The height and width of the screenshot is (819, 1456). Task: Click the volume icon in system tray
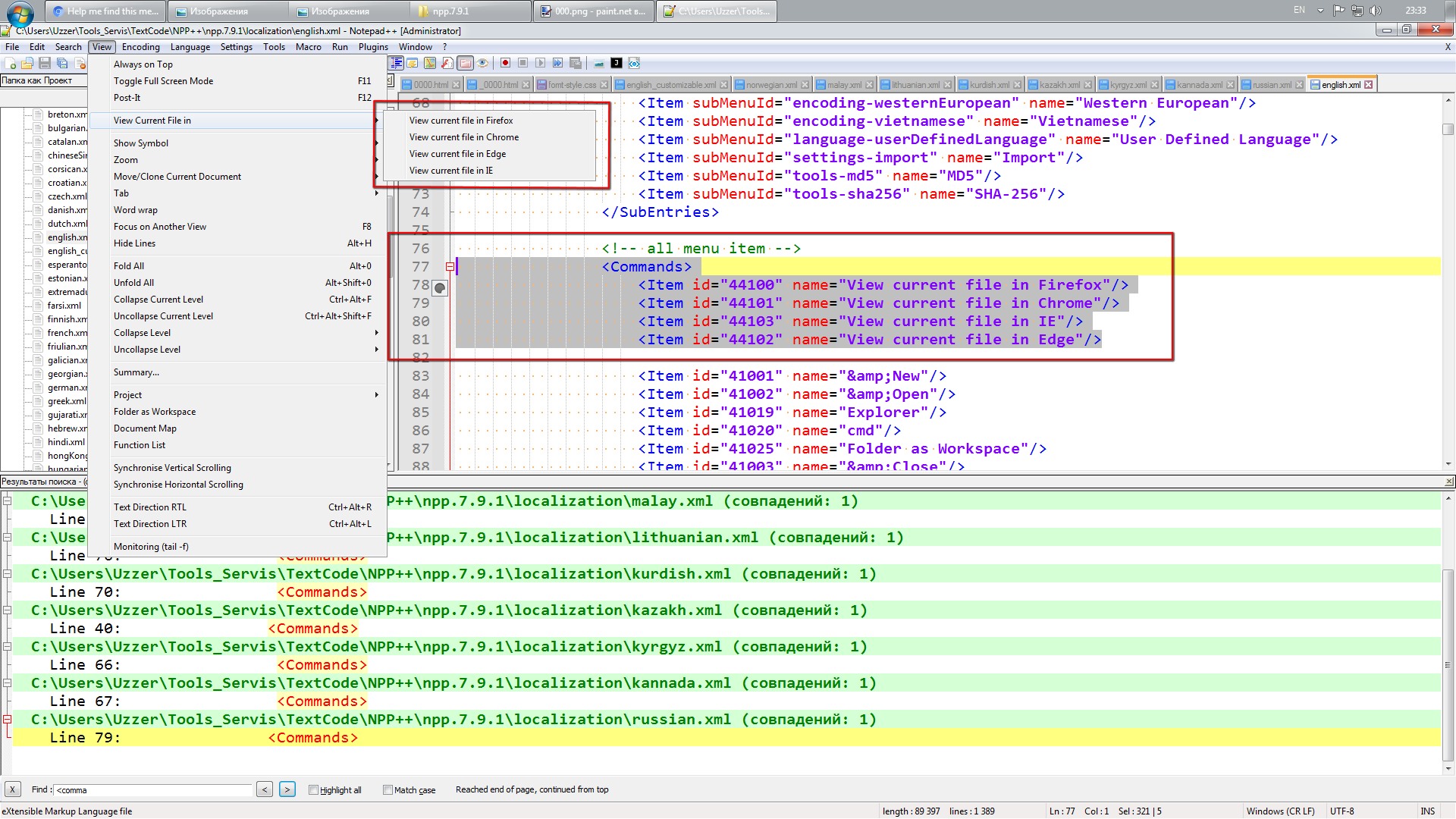[x=1376, y=11]
